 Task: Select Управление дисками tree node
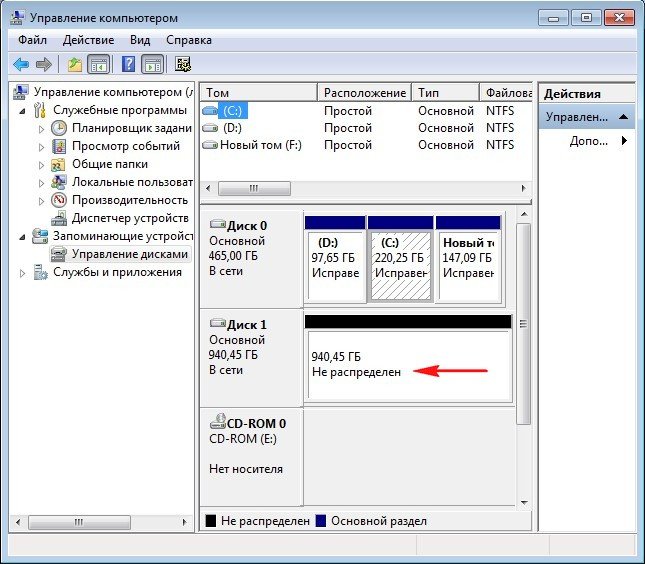point(129,254)
